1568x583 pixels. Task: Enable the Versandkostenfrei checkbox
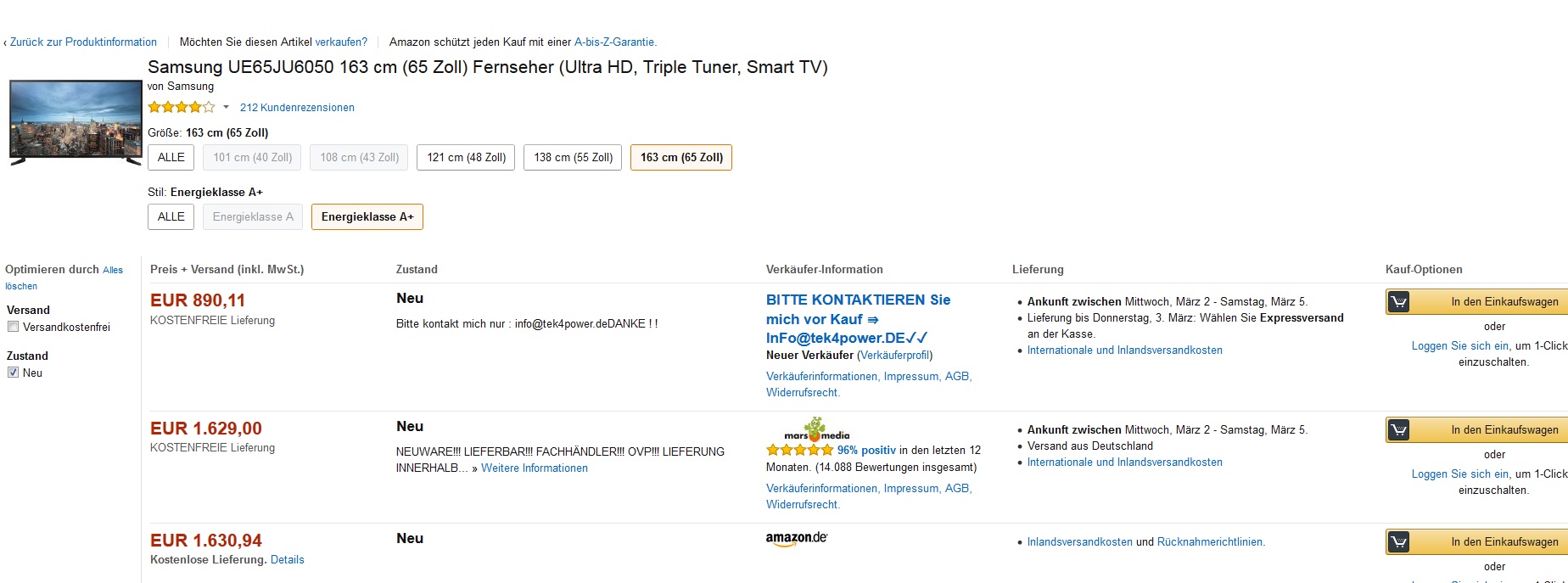13,328
